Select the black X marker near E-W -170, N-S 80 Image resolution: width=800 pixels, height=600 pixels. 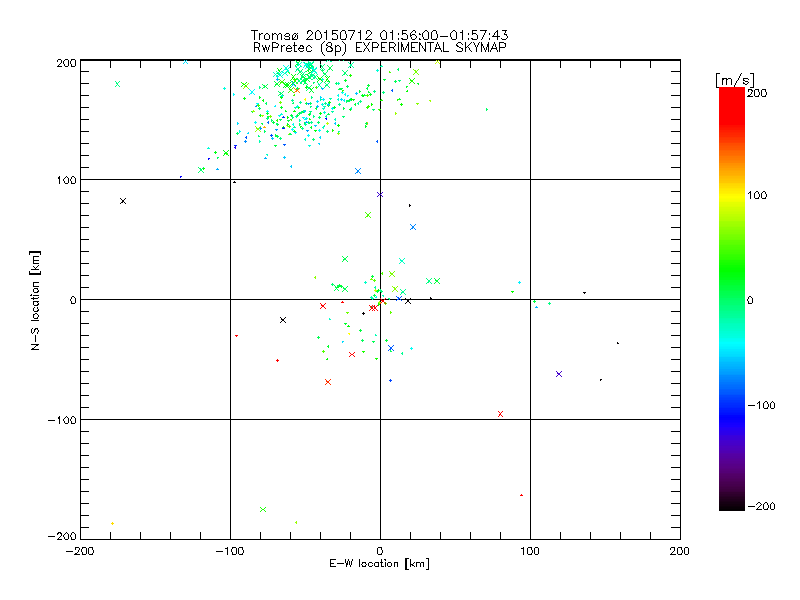123,201
